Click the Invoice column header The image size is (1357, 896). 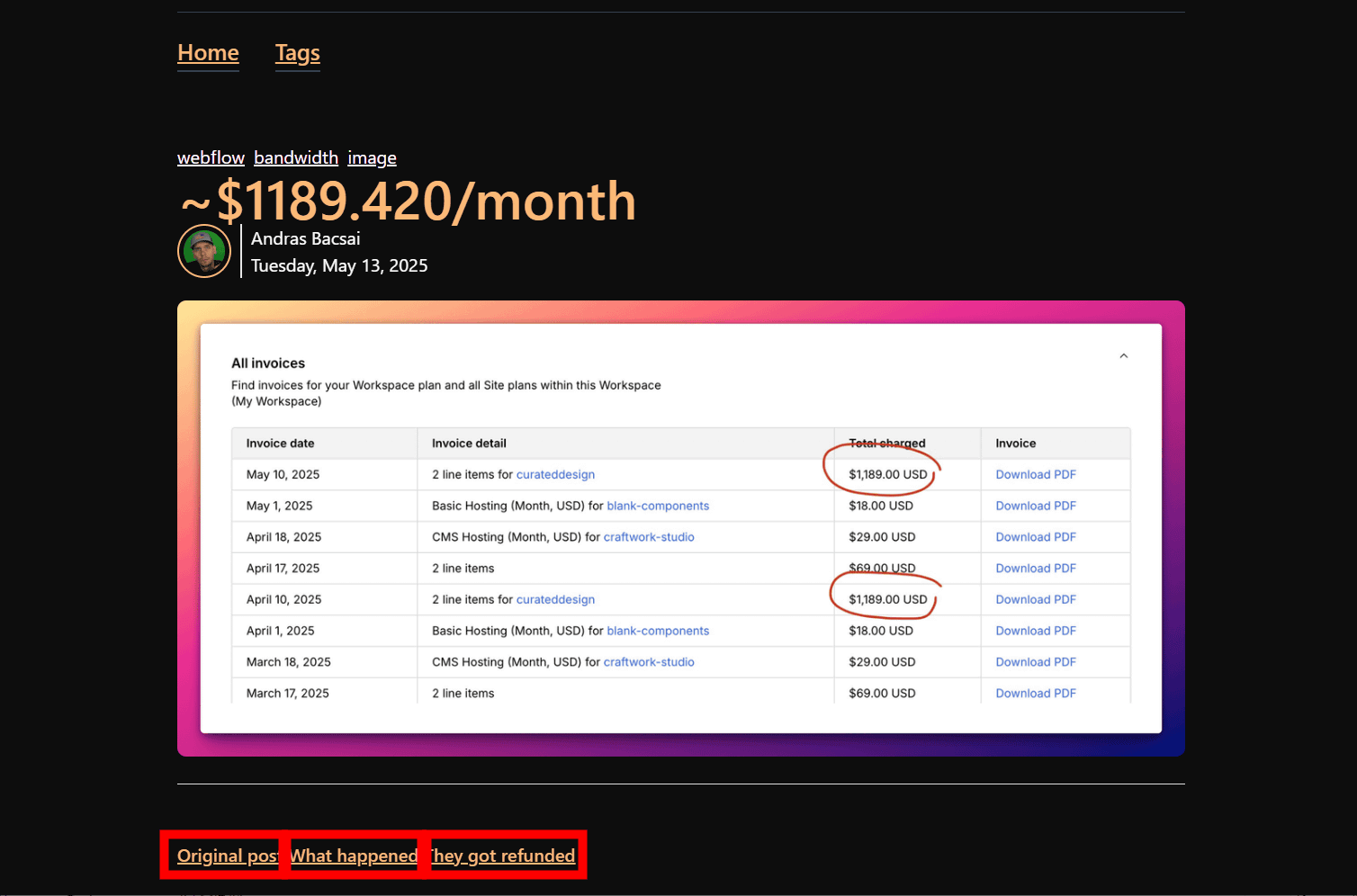(1016, 444)
